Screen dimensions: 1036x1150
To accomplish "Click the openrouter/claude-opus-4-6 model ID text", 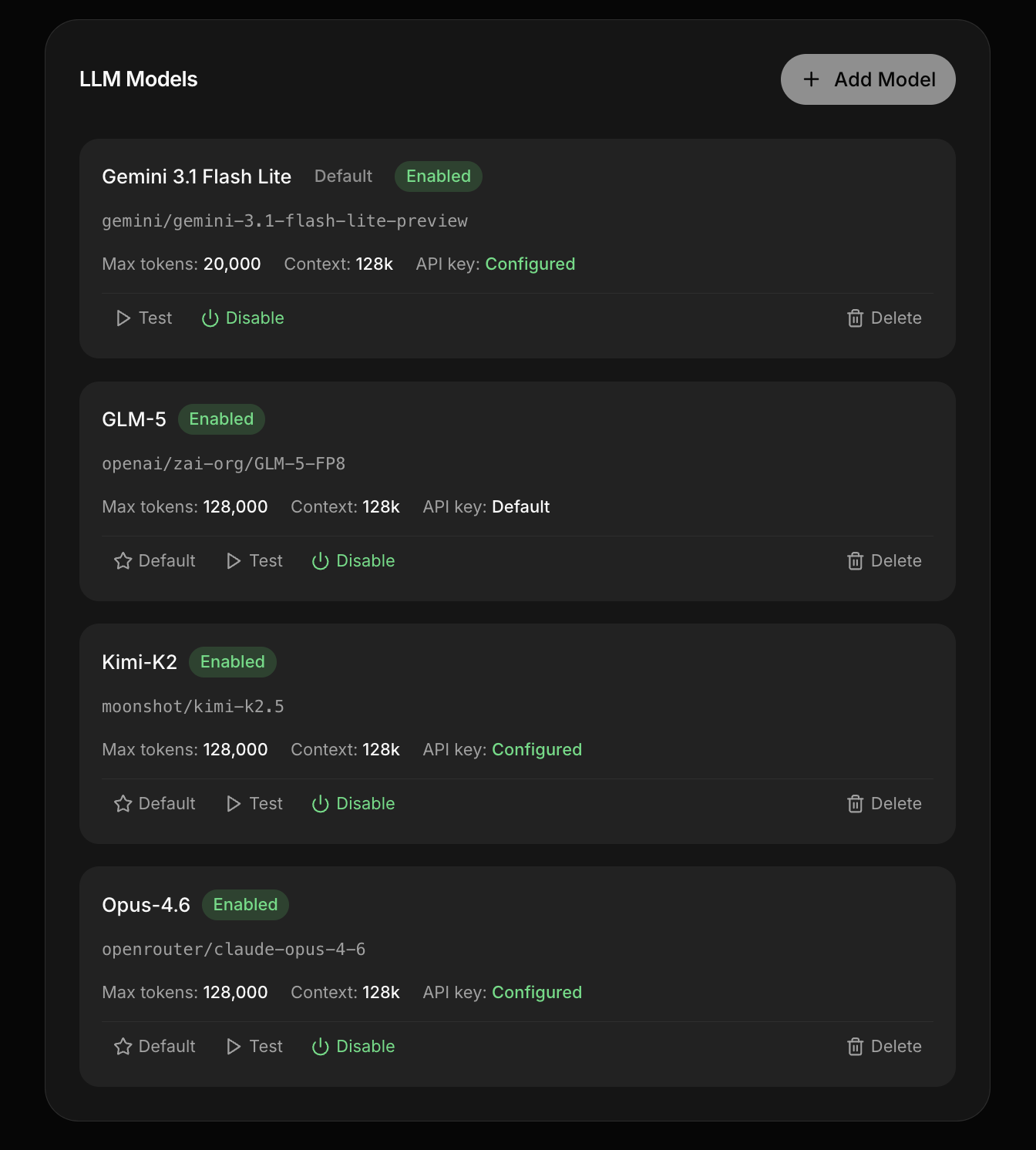I will pos(234,950).
